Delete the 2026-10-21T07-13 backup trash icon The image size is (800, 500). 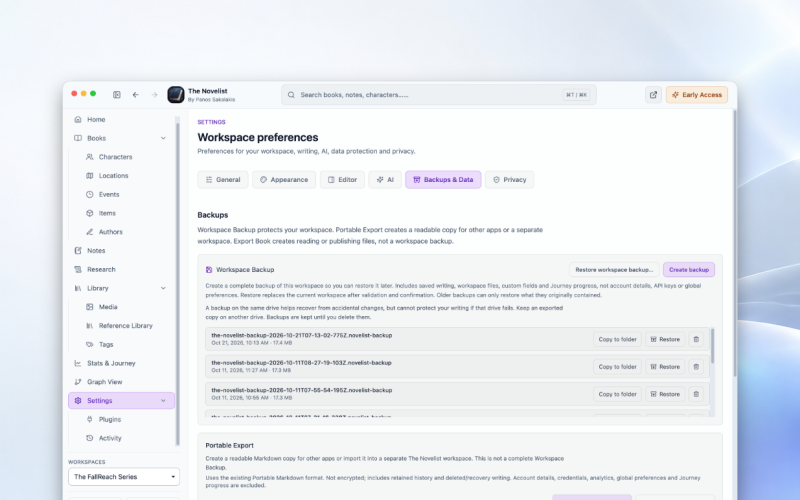tap(696, 339)
